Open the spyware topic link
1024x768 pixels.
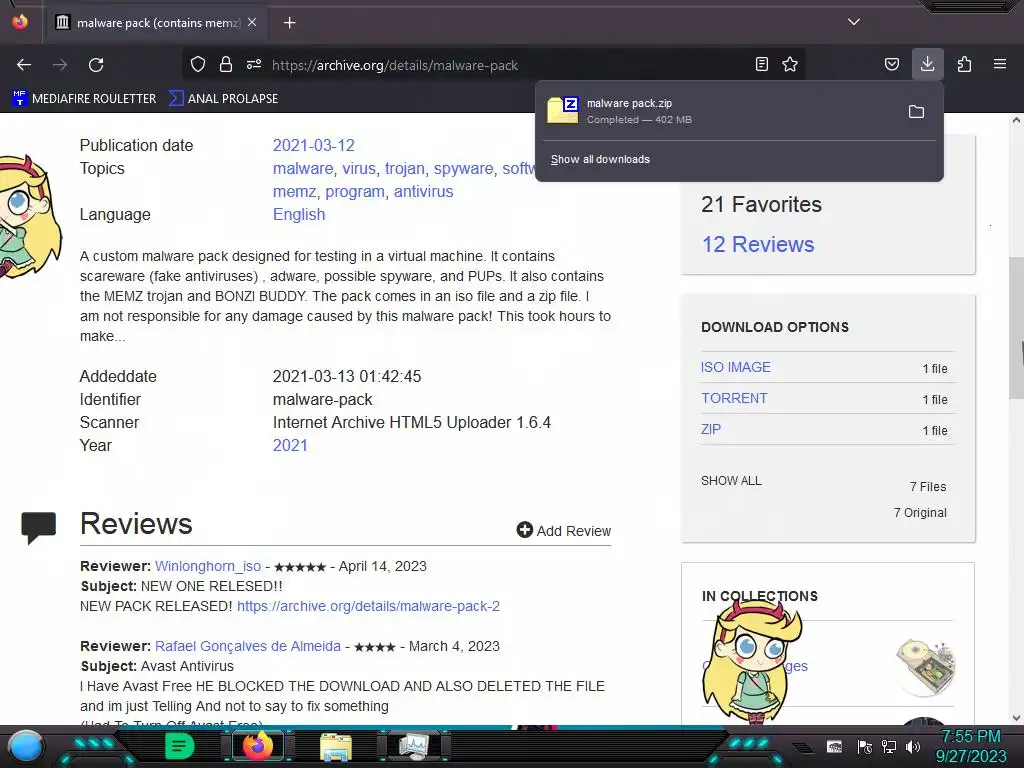464,168
